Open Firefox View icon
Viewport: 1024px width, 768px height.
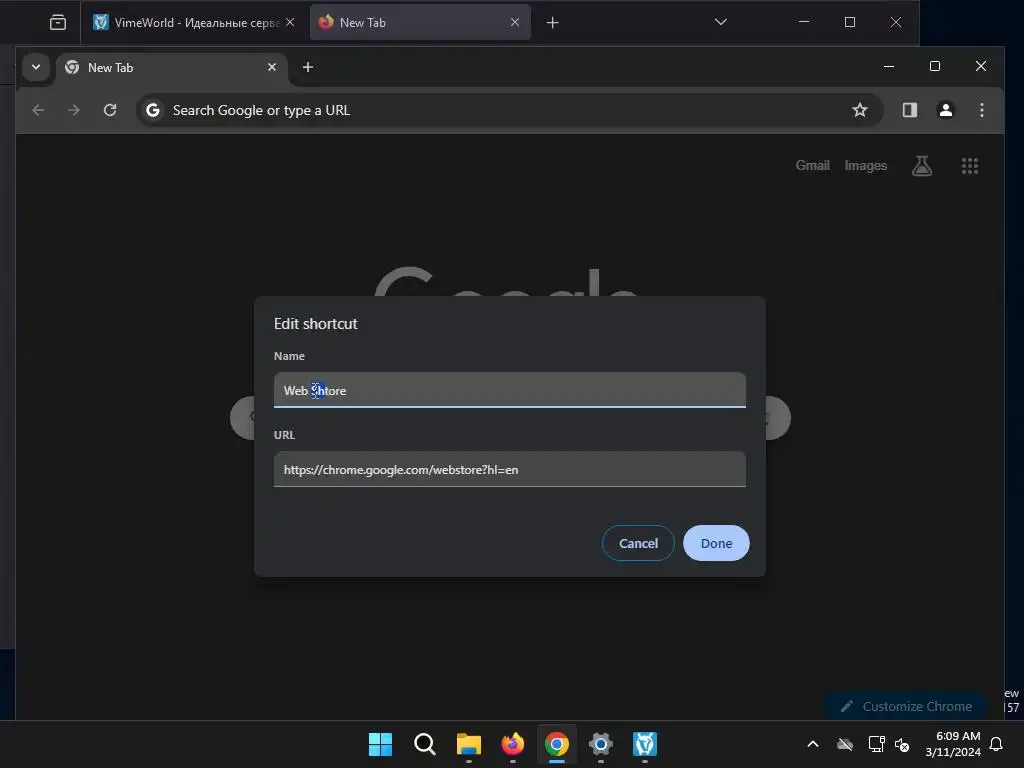click(x=57, y=22)
